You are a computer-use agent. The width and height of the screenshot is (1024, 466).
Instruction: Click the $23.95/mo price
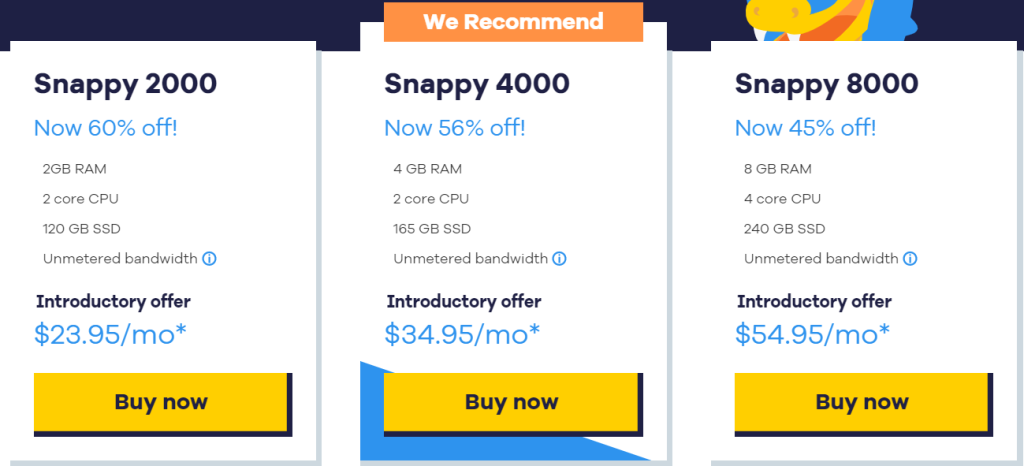(111, 334)
